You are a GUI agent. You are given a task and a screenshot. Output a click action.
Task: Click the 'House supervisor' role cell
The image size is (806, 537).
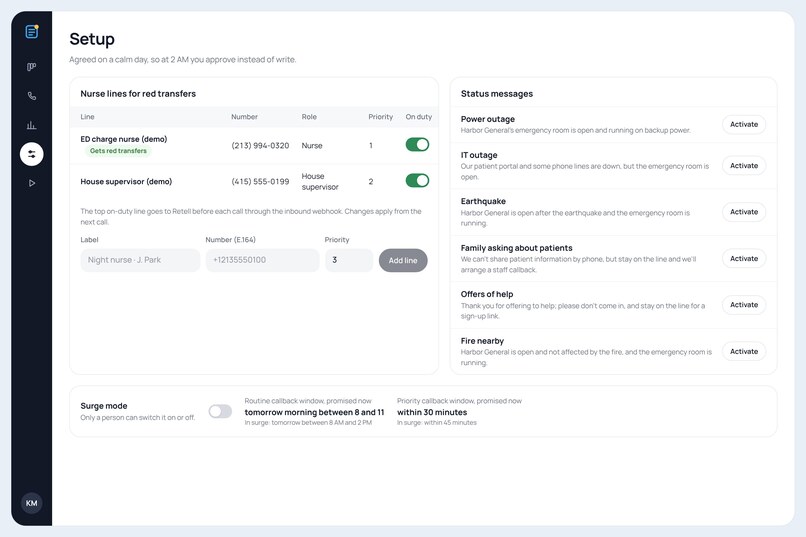coord(320,181)
